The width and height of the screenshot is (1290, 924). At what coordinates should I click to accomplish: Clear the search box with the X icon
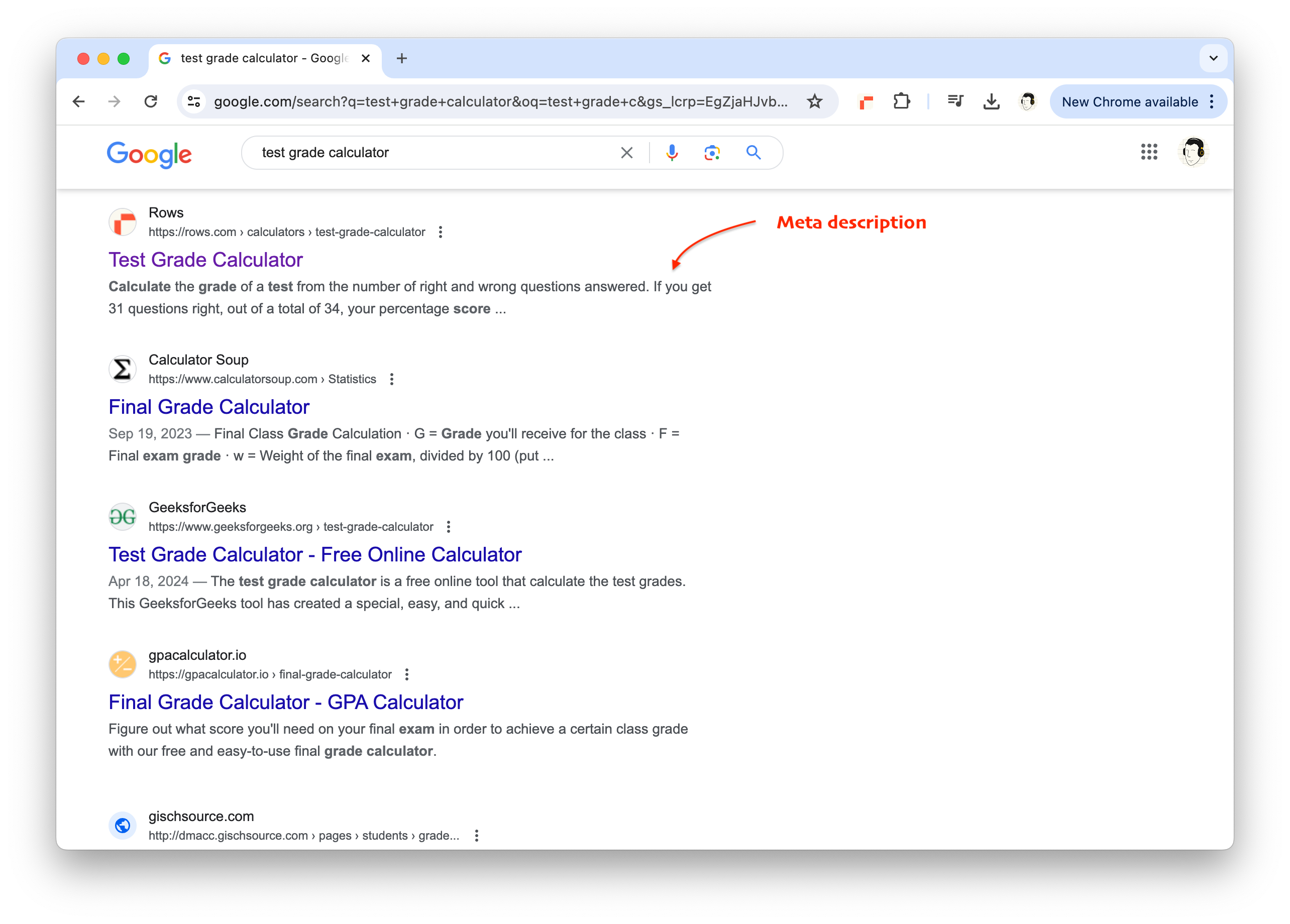point(627,152)
